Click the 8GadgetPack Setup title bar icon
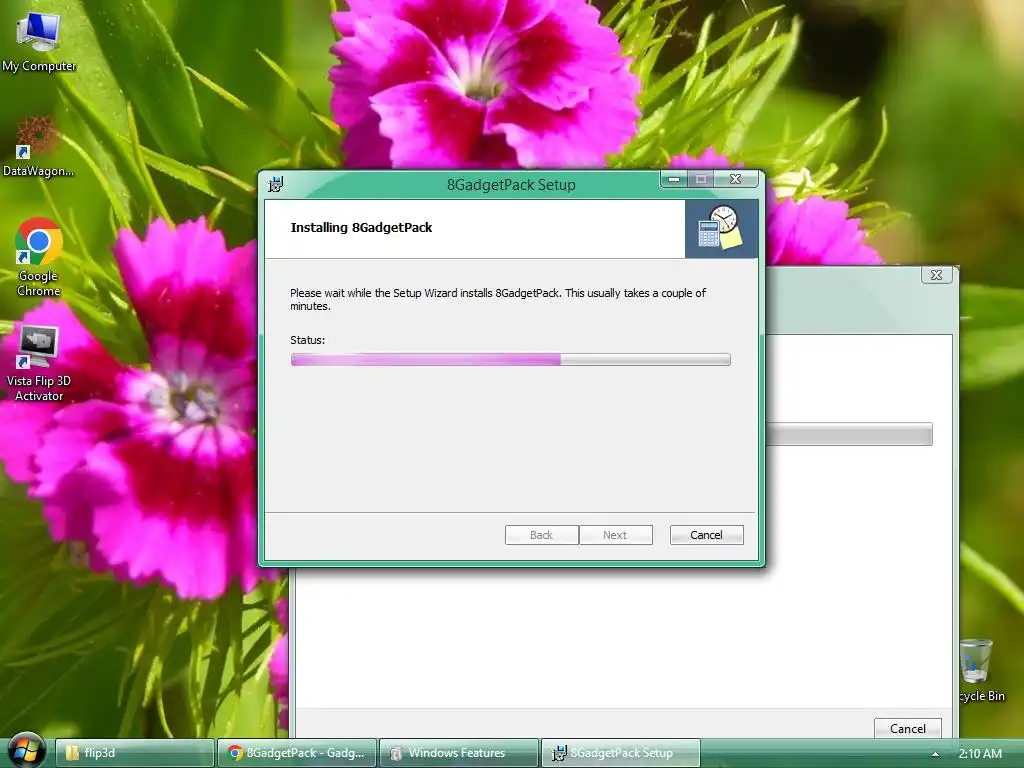 click(276, 185)
